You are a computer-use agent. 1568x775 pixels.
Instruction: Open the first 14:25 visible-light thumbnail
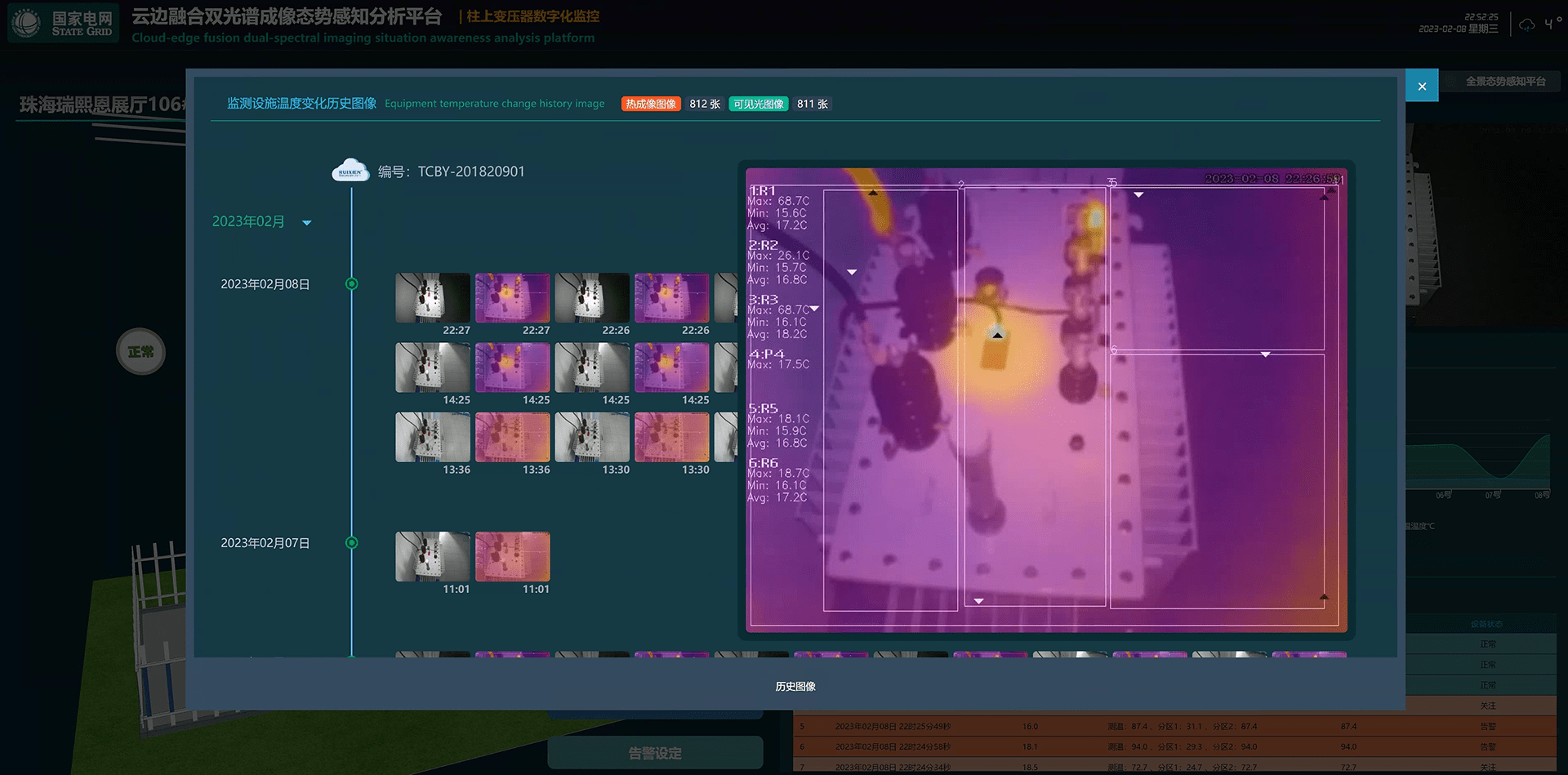coord(433,367)
